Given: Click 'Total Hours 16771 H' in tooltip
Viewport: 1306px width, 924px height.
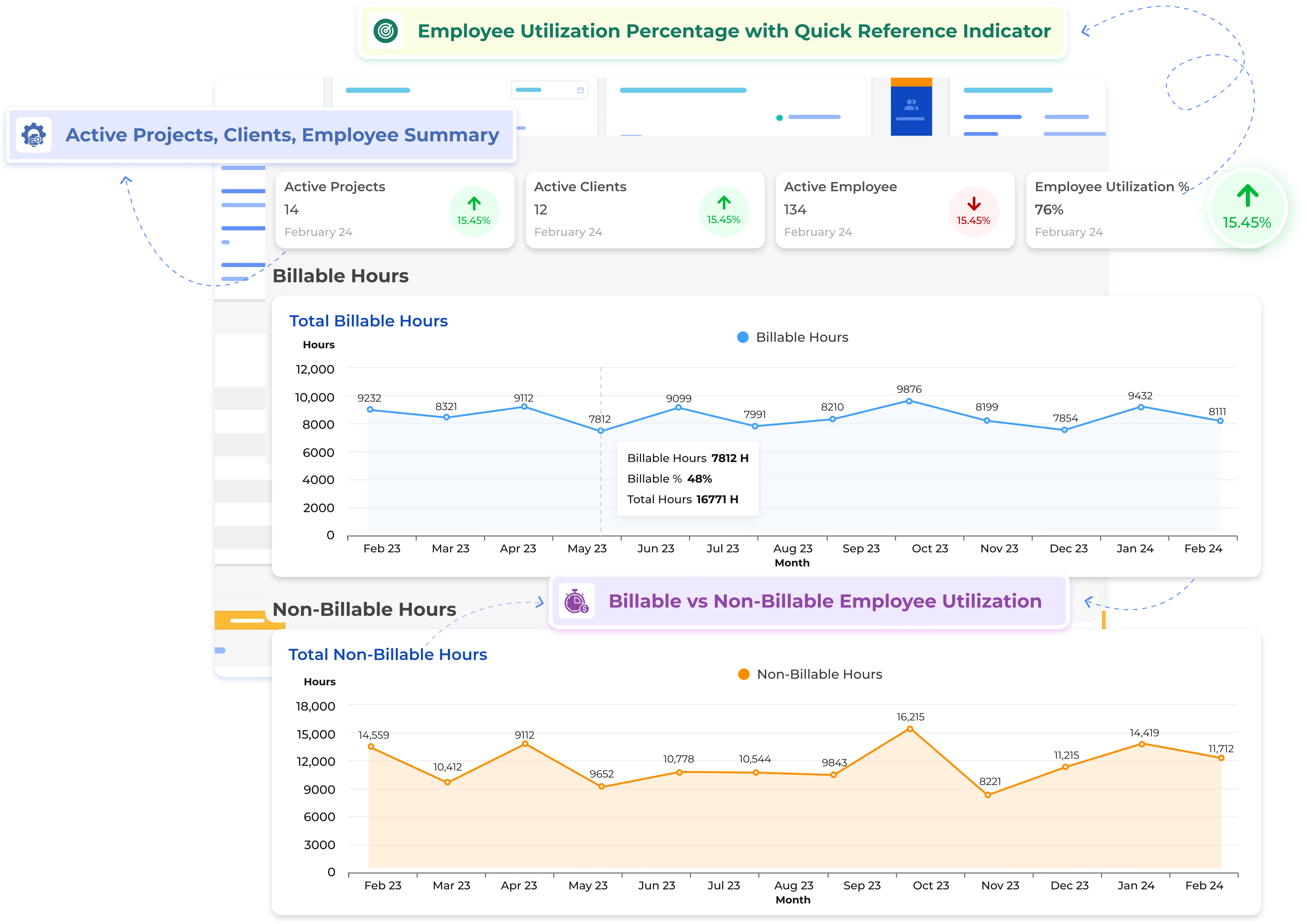Looking at the screenshot, I should (x=683, y=499).
